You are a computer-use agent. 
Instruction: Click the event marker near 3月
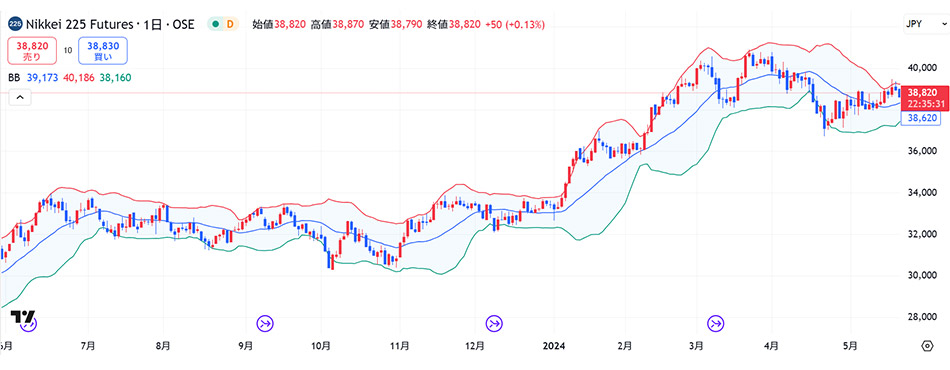click(717, 323)
